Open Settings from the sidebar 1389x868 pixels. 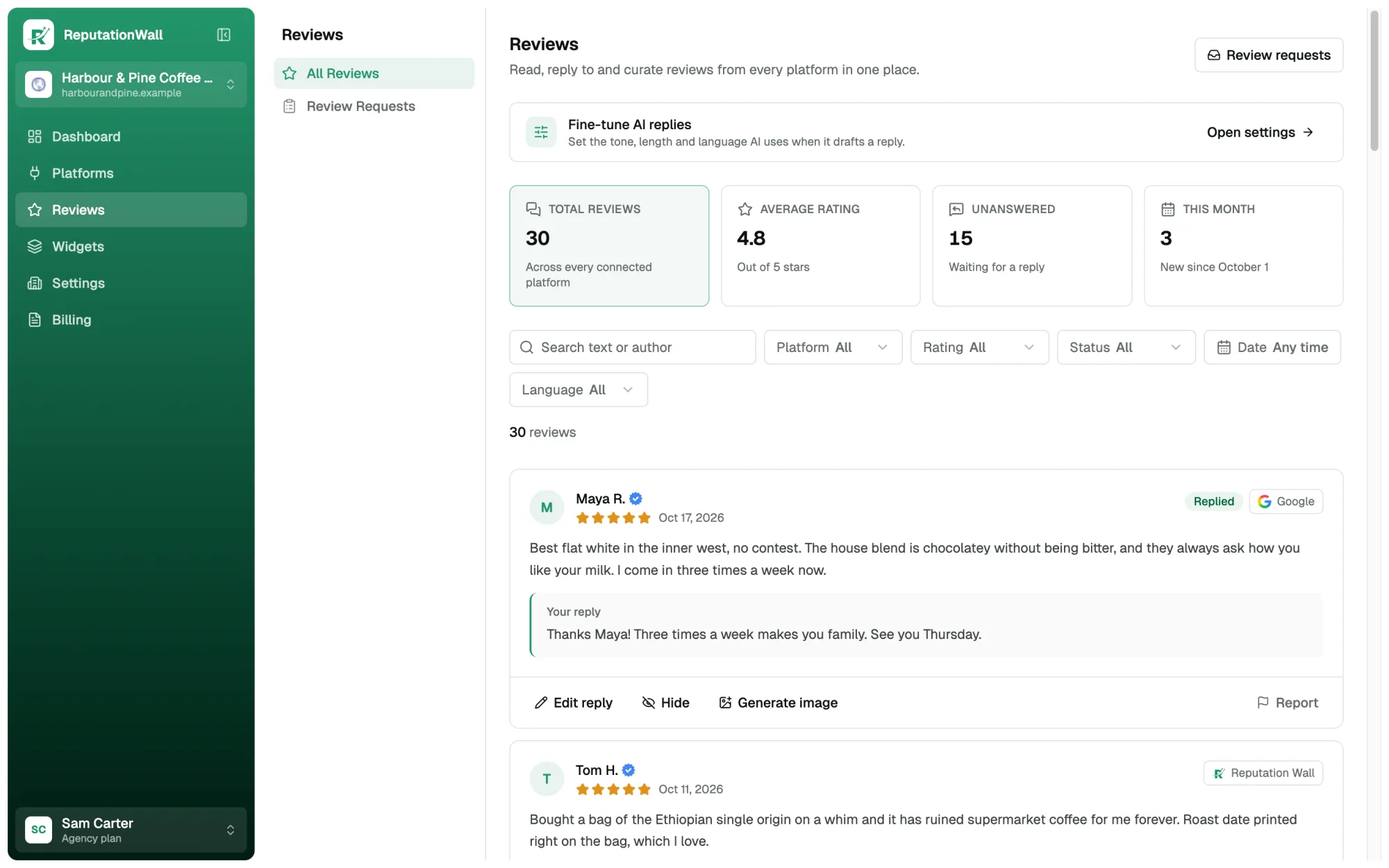point(131,283)
